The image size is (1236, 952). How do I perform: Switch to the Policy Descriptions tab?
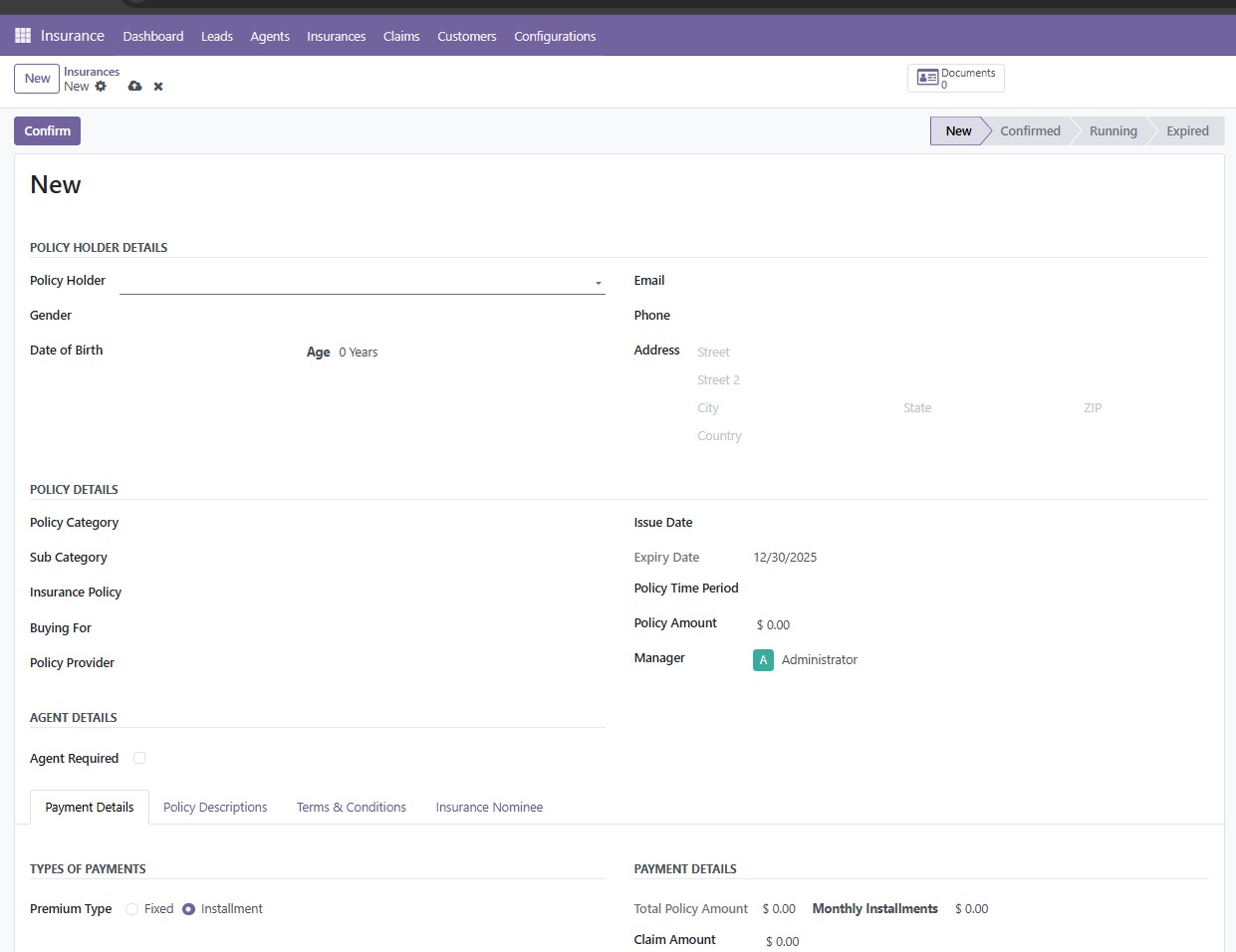pos(215,808)
